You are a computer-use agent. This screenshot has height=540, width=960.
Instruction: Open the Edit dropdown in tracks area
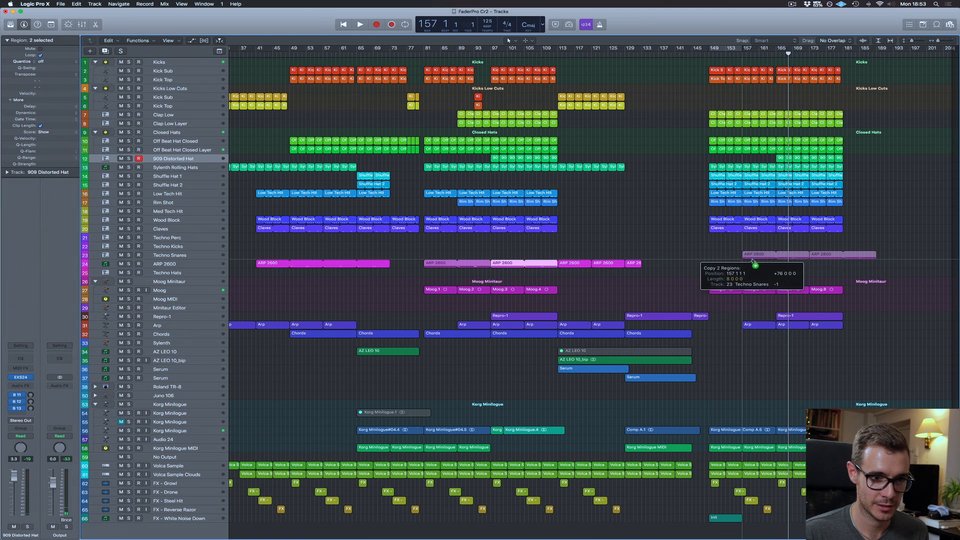pyautogui.click(x=110, y=40)
